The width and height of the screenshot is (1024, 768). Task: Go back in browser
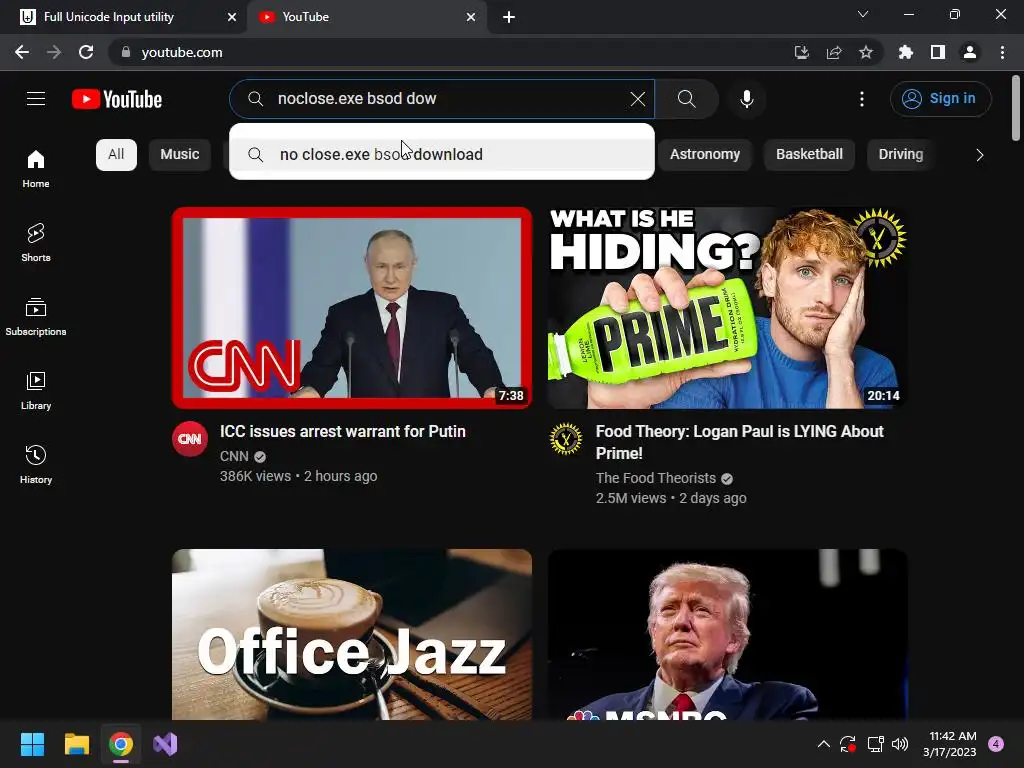coord(22,52)
